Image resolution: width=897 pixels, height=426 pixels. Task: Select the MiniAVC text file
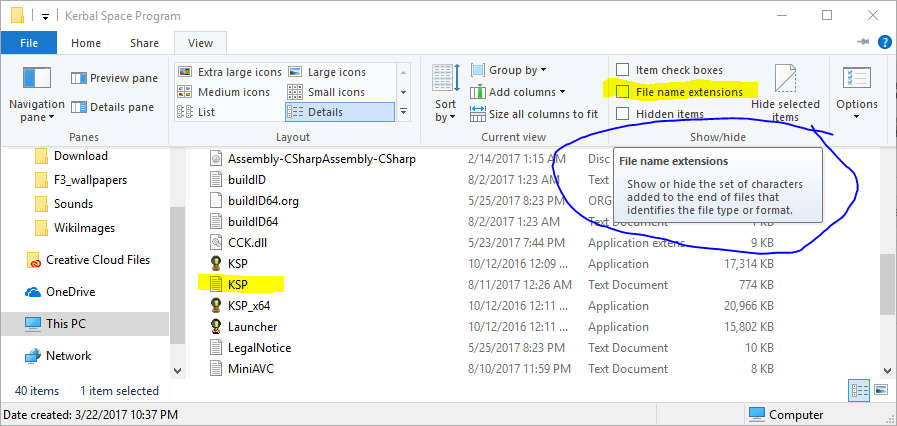(251, 368)
